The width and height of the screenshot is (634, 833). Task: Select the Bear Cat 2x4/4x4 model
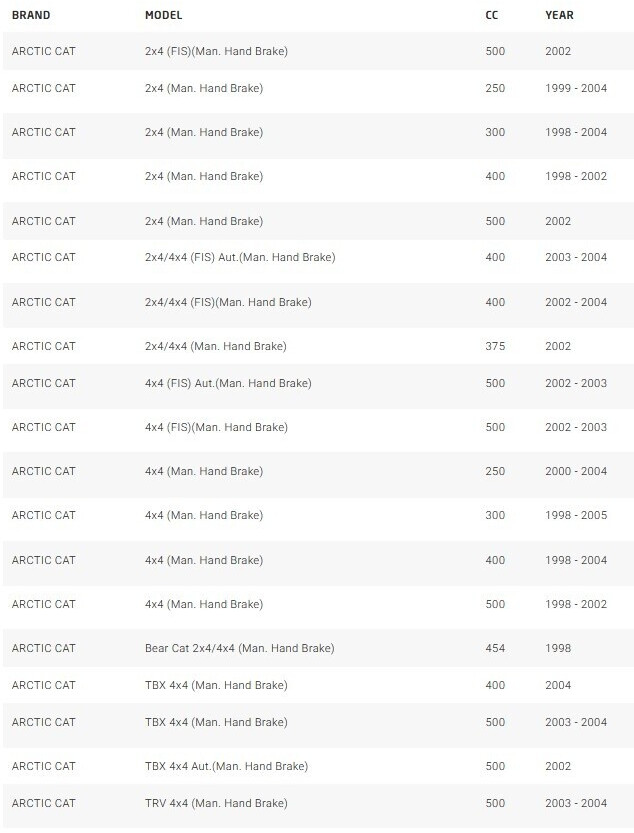coord(240,648)
